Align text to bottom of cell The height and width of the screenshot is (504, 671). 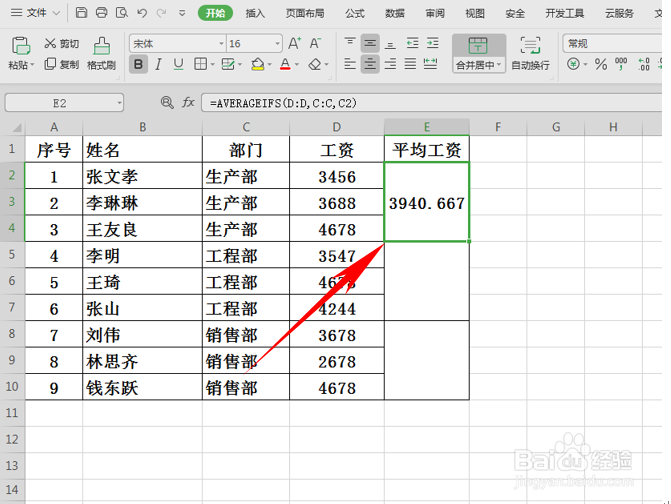[390, 43]
